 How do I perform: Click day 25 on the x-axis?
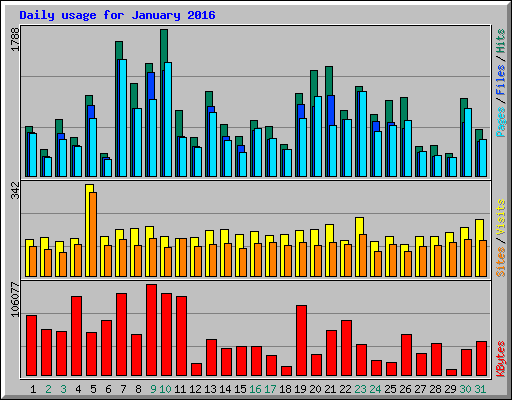(390, 389)
